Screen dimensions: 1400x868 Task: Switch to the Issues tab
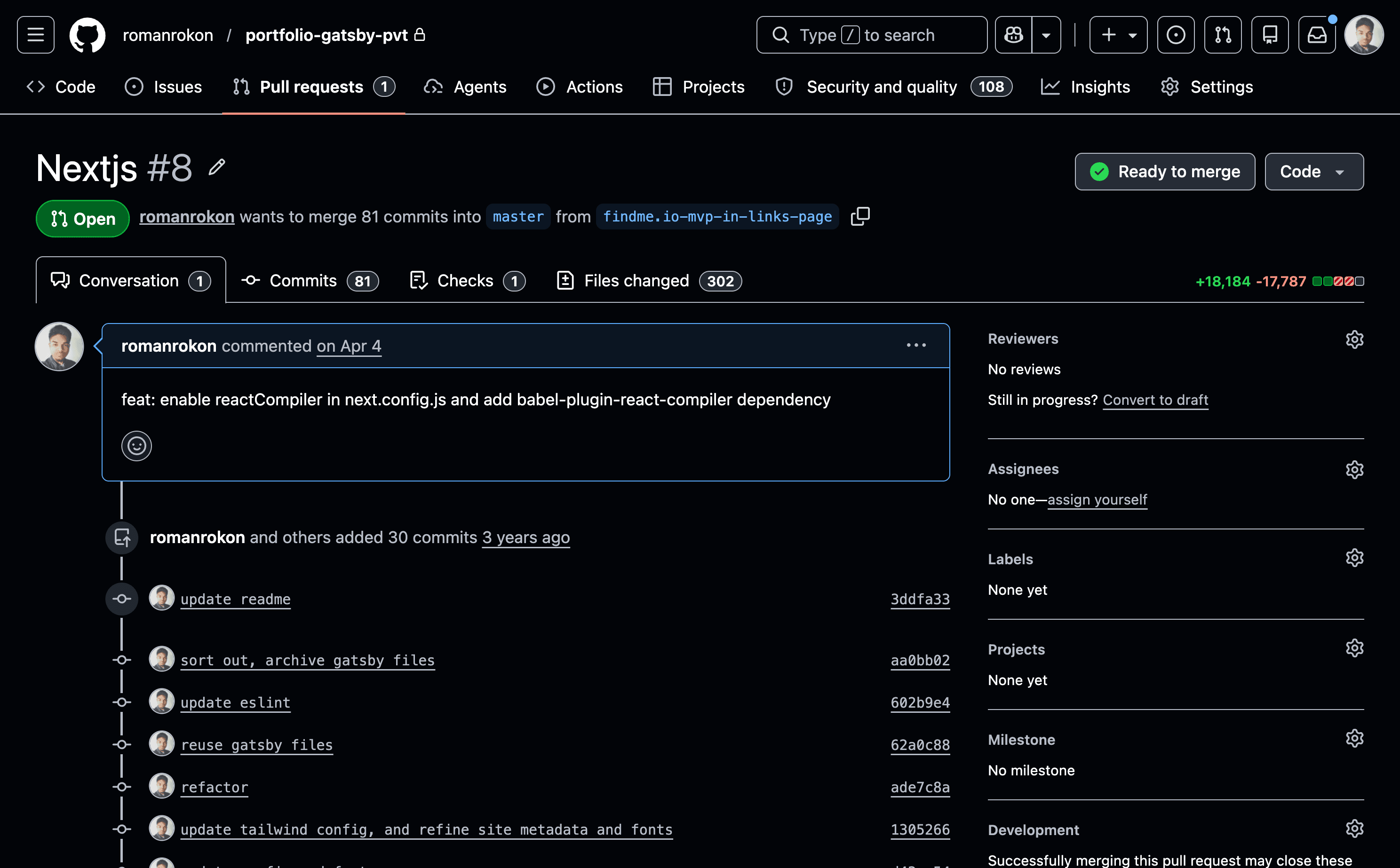(164, 87)
